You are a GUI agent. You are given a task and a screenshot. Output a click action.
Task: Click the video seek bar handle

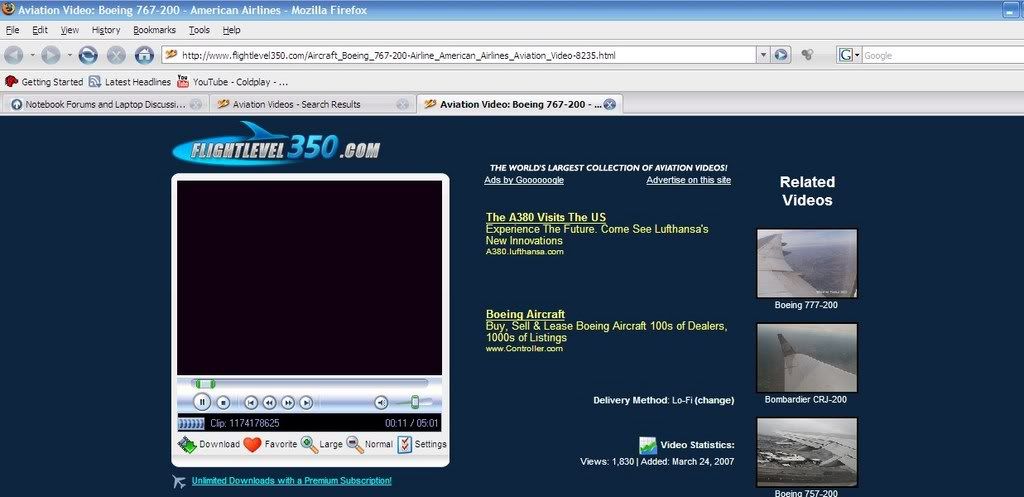204,384
